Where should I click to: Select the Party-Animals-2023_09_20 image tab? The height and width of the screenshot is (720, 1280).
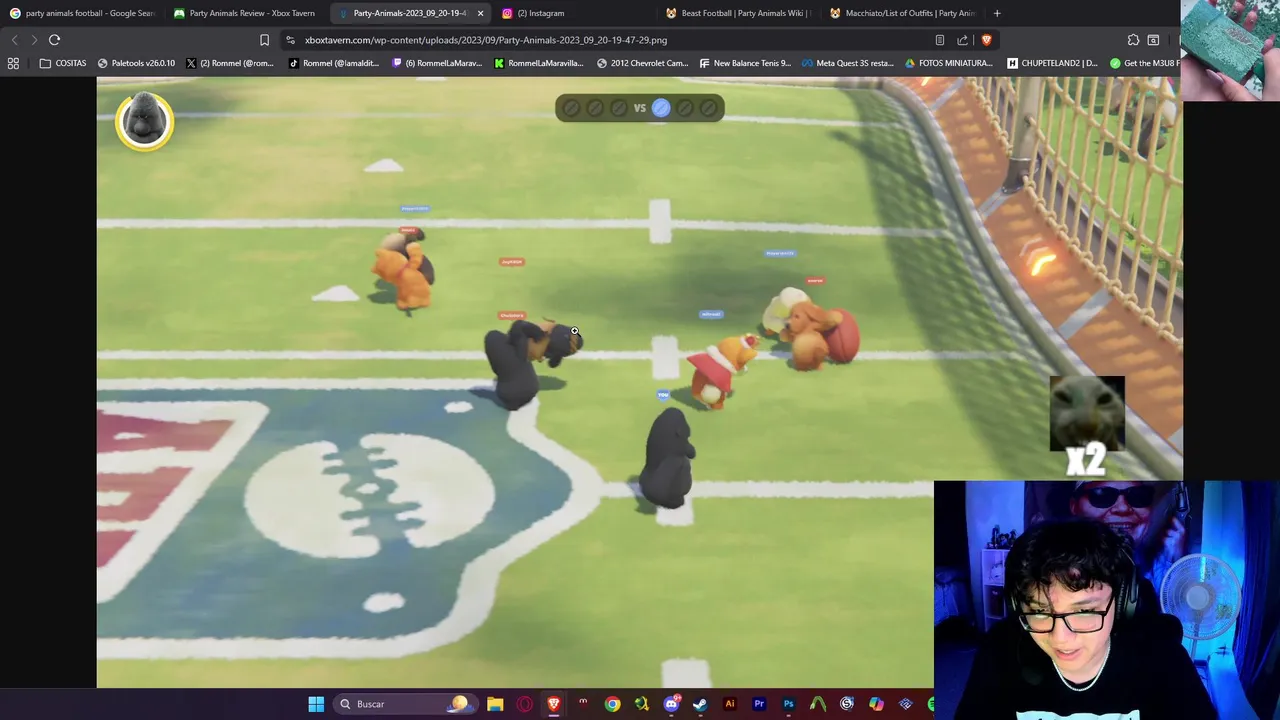[410, 13]
